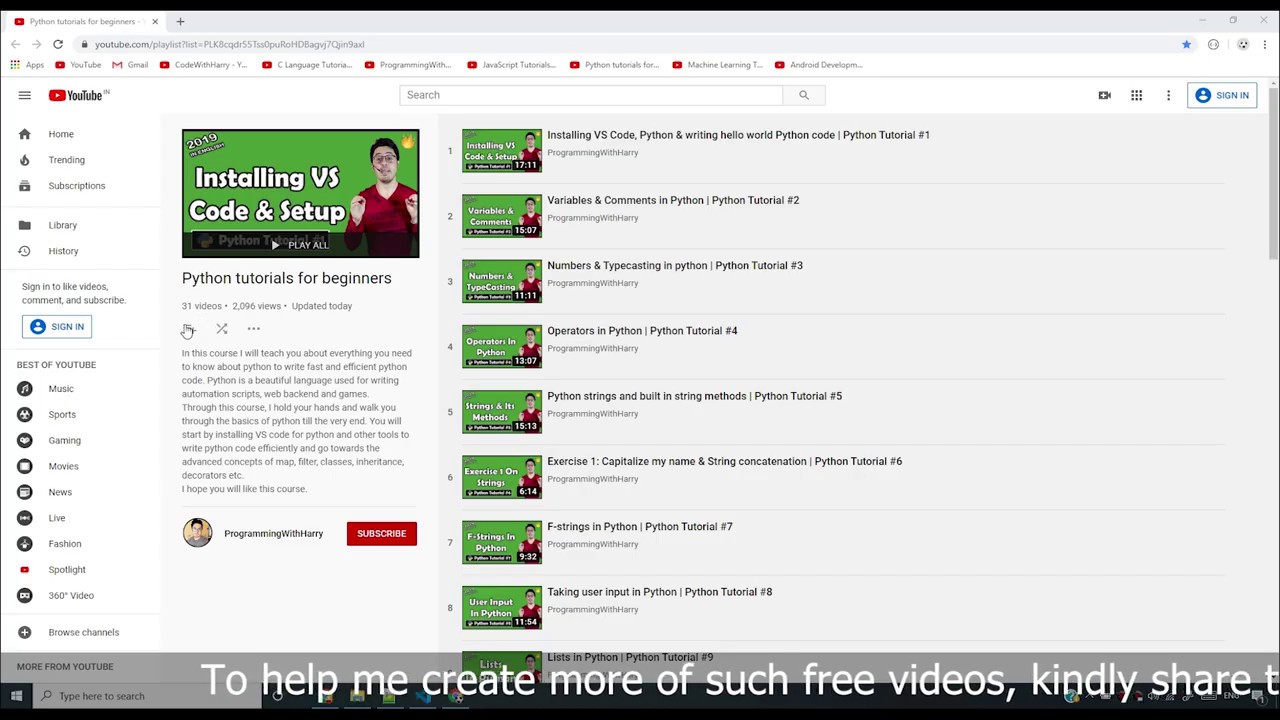The height and width of the screenshot is (720, 1280).
Task: Click the playlist title Python tutorials for beginners
Action: click(287, 278)
